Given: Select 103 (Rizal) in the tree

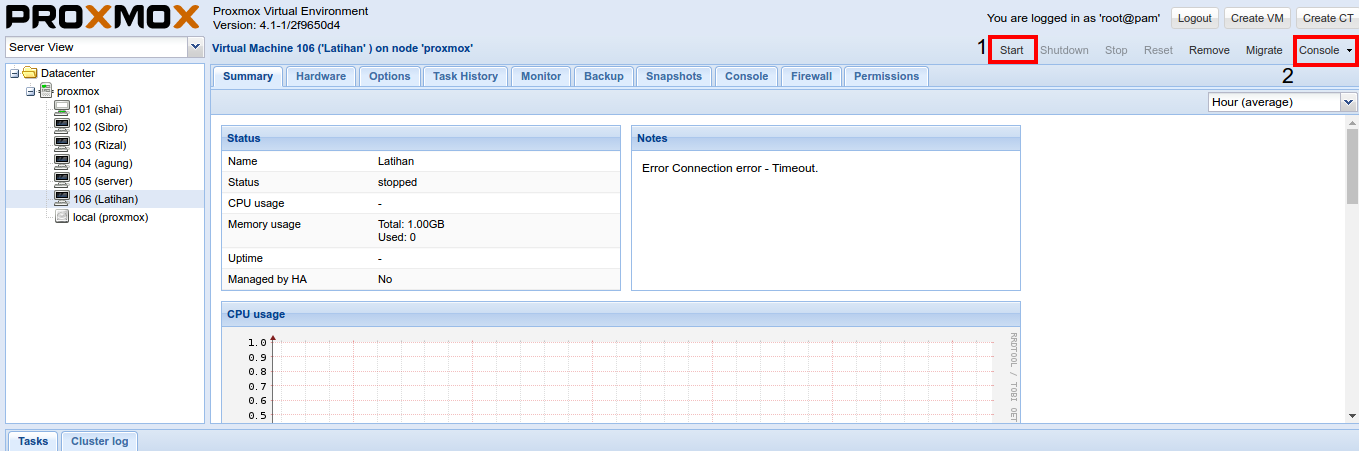Looking at the screenshot, I should (100, 145).
